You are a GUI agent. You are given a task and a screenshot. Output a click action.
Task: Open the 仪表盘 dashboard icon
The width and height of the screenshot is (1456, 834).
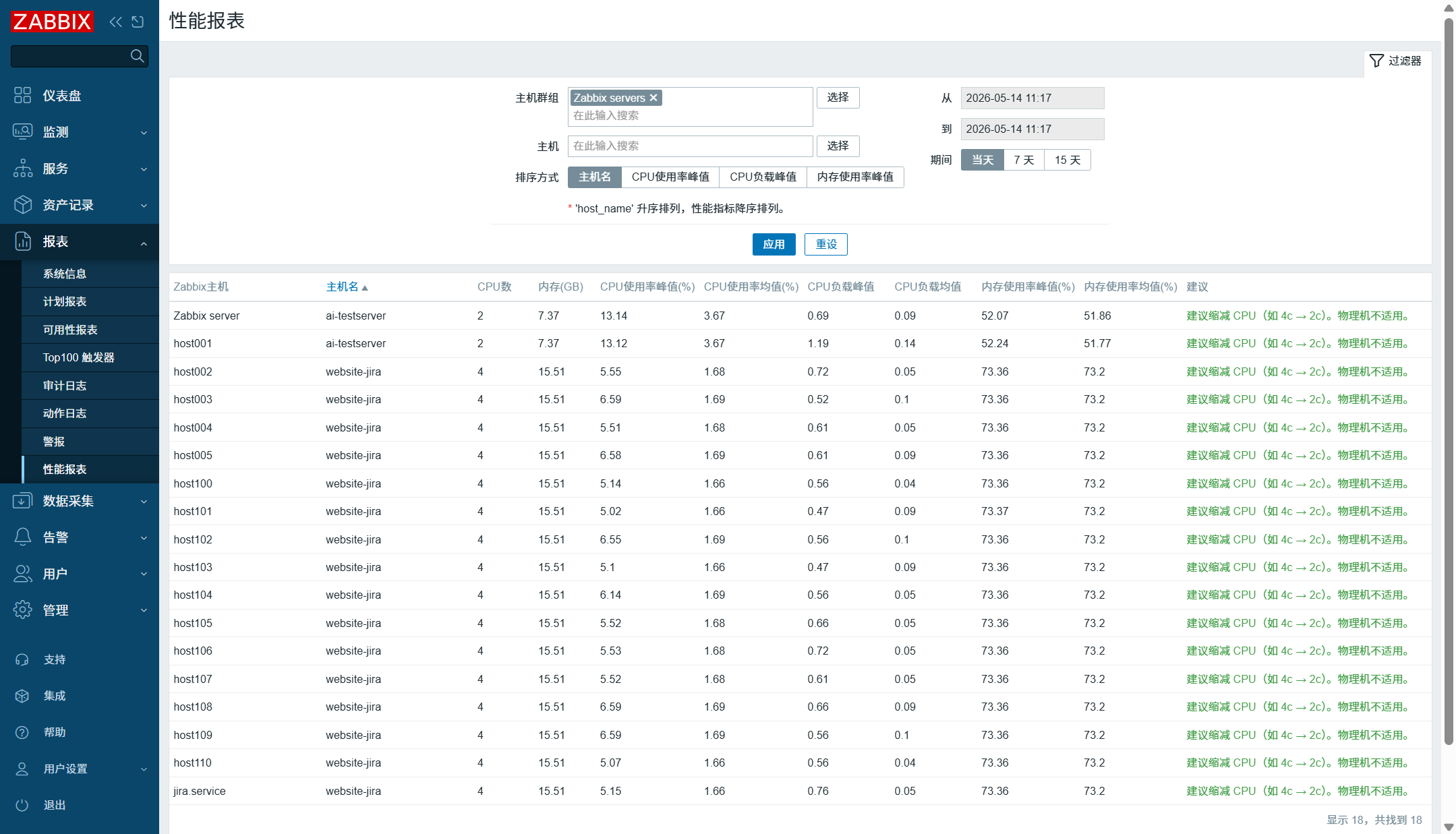tap(22, 95)
